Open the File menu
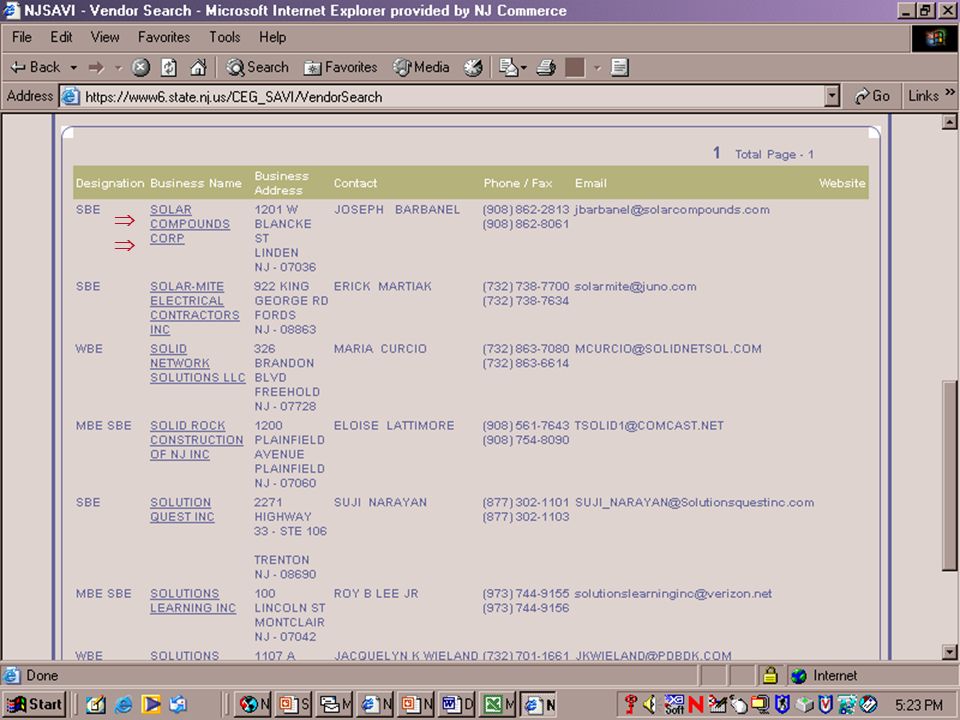 pyautogui.click(x=22, y=37)
